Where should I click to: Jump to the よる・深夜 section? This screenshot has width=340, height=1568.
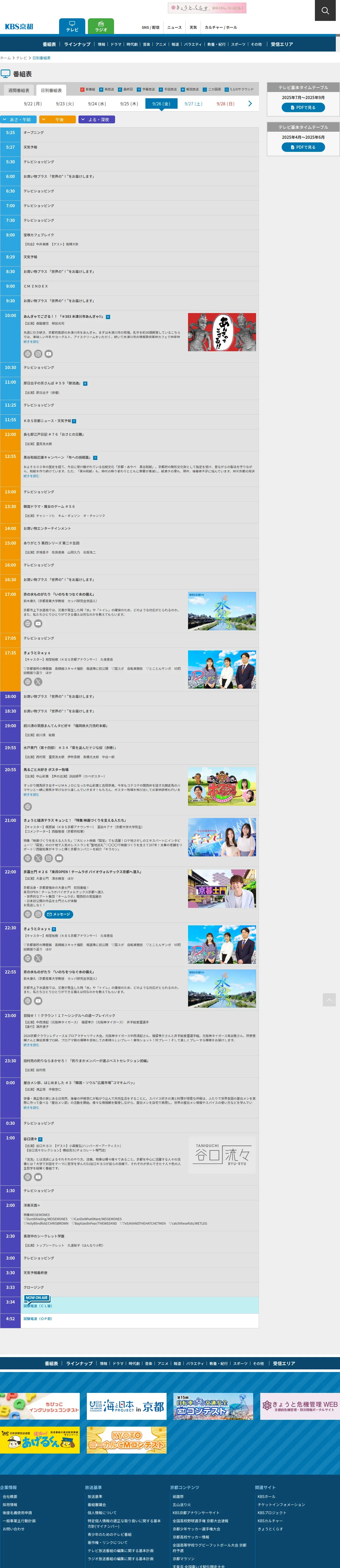click(x=97, y=120)
